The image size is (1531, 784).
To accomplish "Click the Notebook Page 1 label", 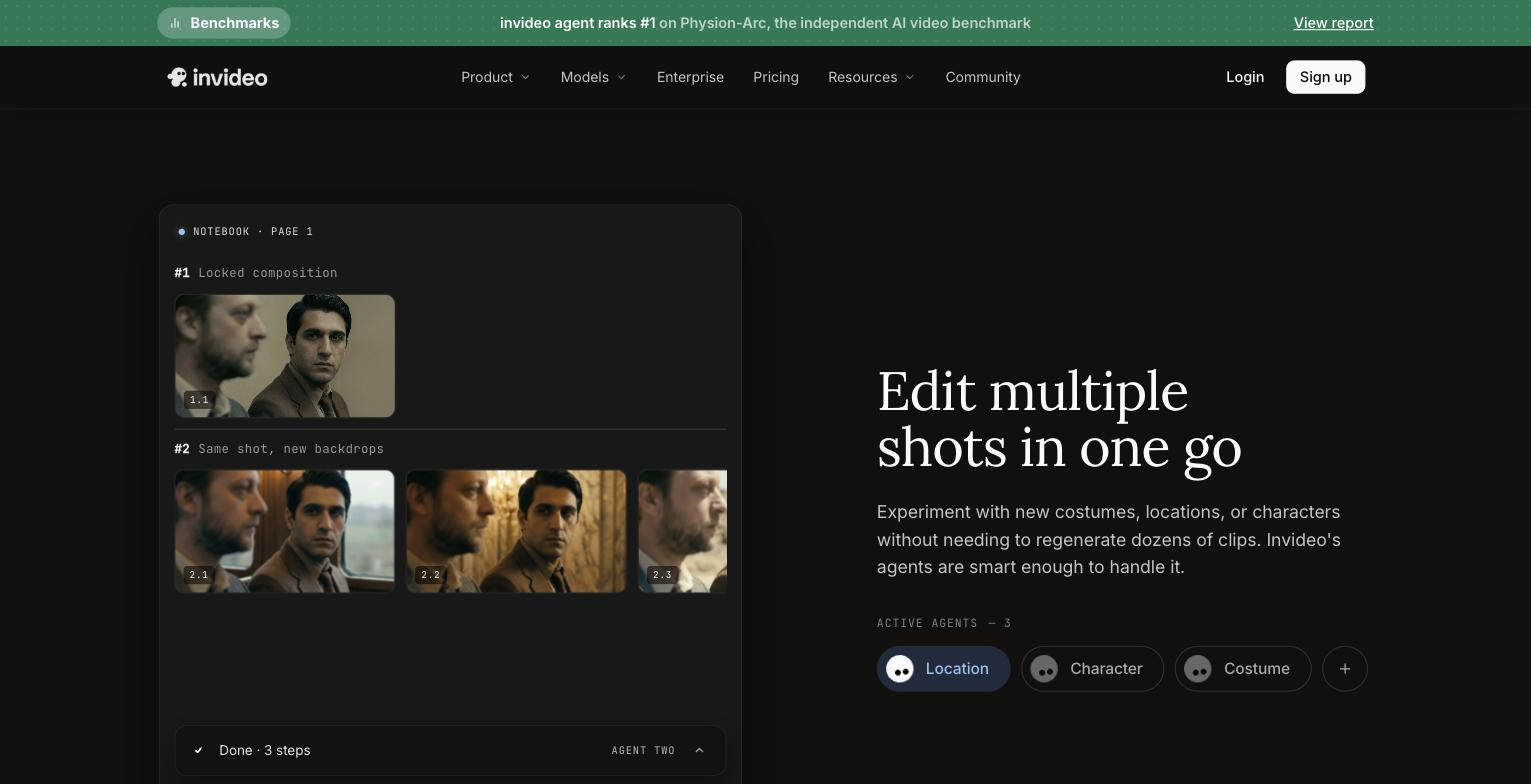I will click(253, 232).
